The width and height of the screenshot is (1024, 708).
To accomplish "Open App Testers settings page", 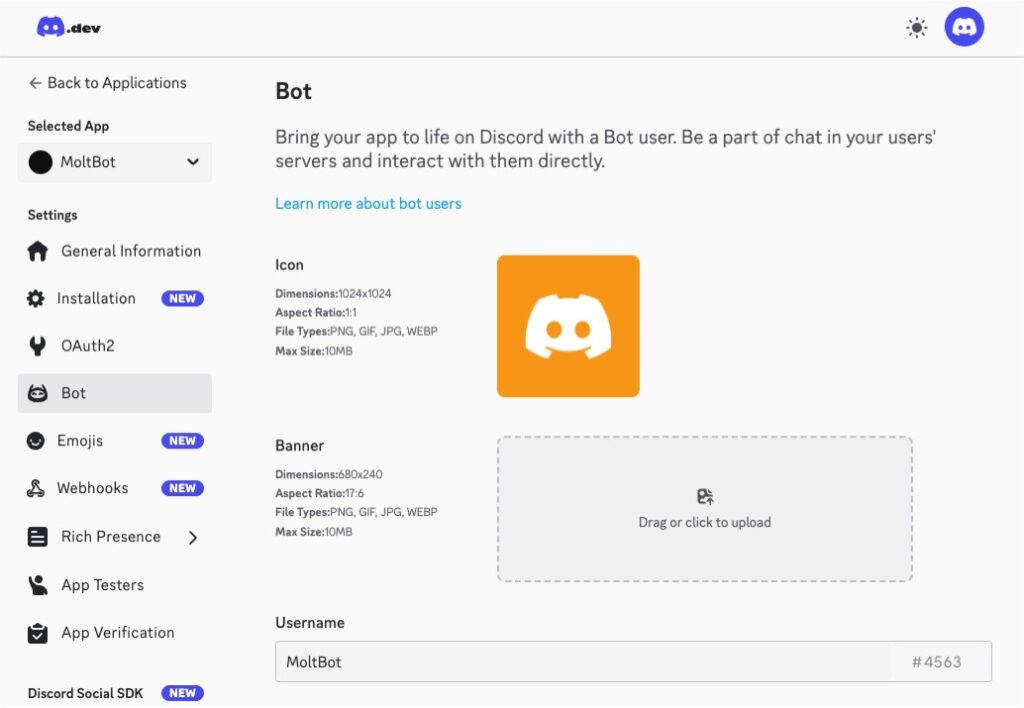I will pos(102,585).
